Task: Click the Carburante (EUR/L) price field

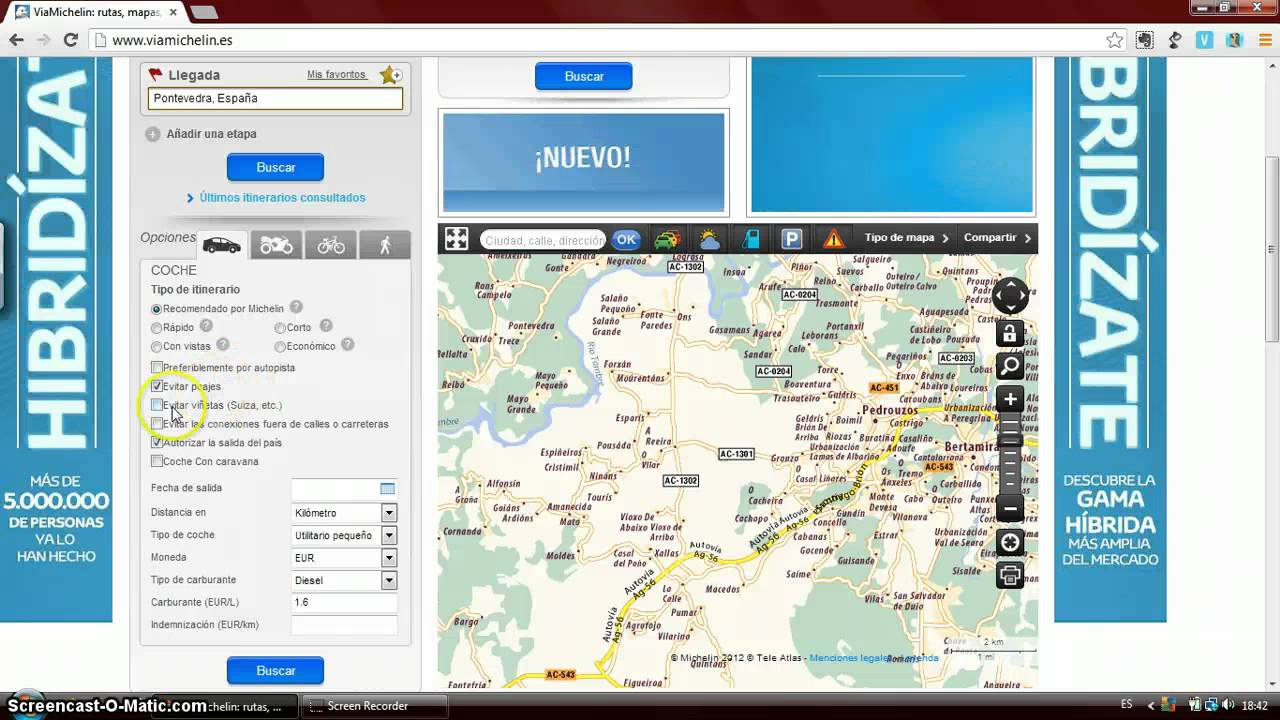Action: pos(344,603)
